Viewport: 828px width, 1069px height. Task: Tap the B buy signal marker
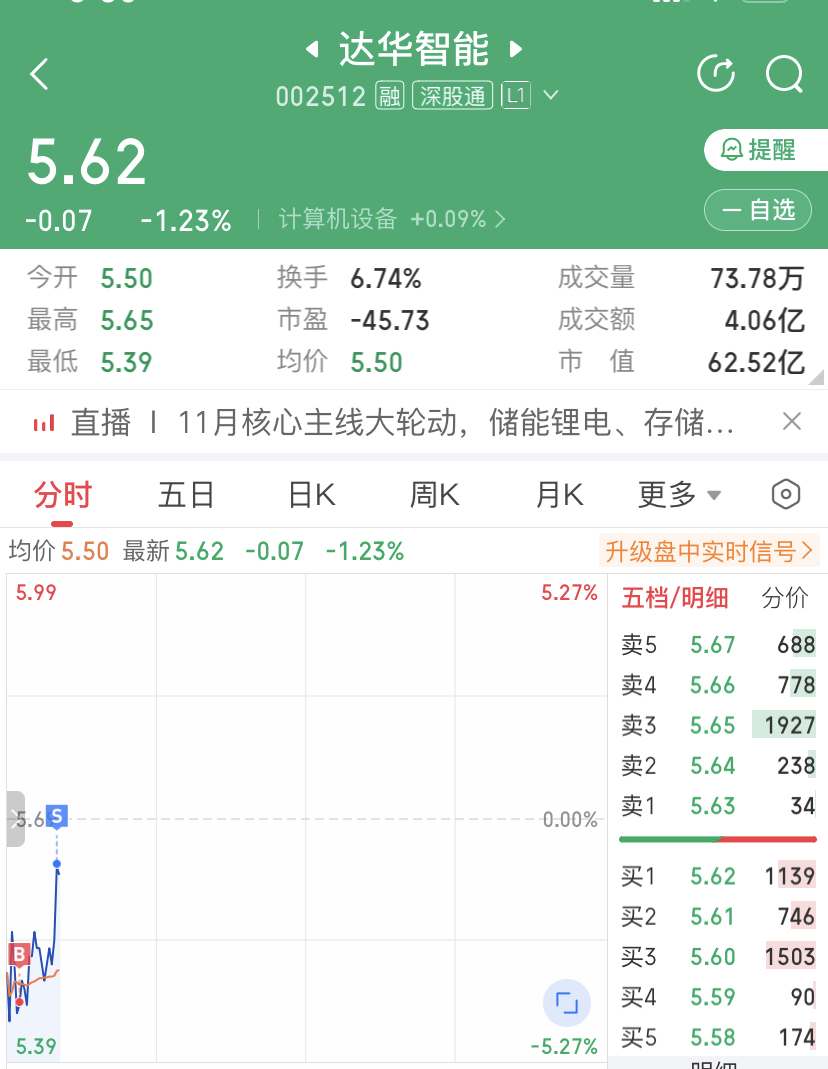tap(19, 955)
